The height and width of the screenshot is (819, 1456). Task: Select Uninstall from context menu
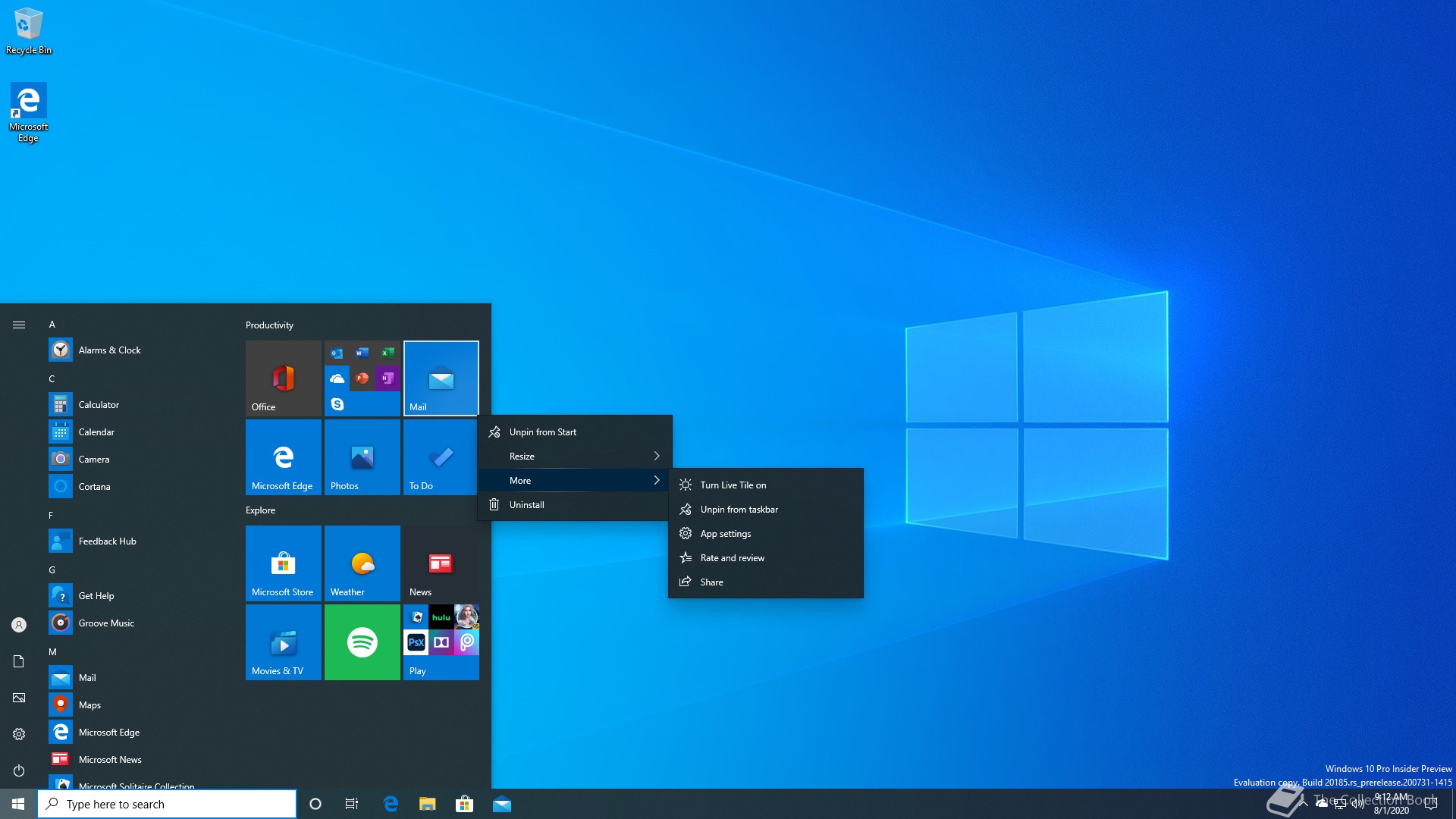(527, 504)
